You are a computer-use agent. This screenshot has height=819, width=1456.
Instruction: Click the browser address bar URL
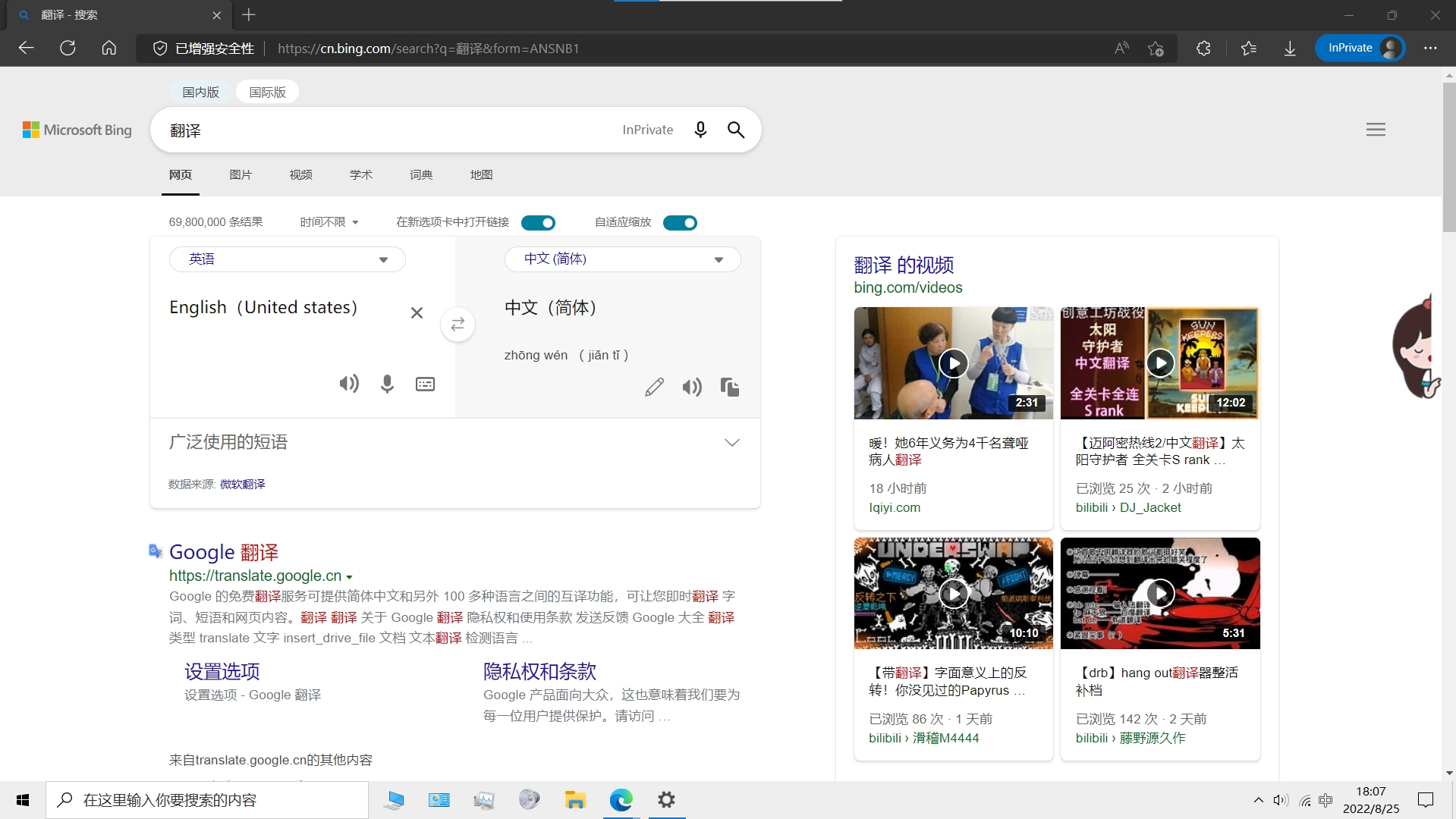(428, 48)
